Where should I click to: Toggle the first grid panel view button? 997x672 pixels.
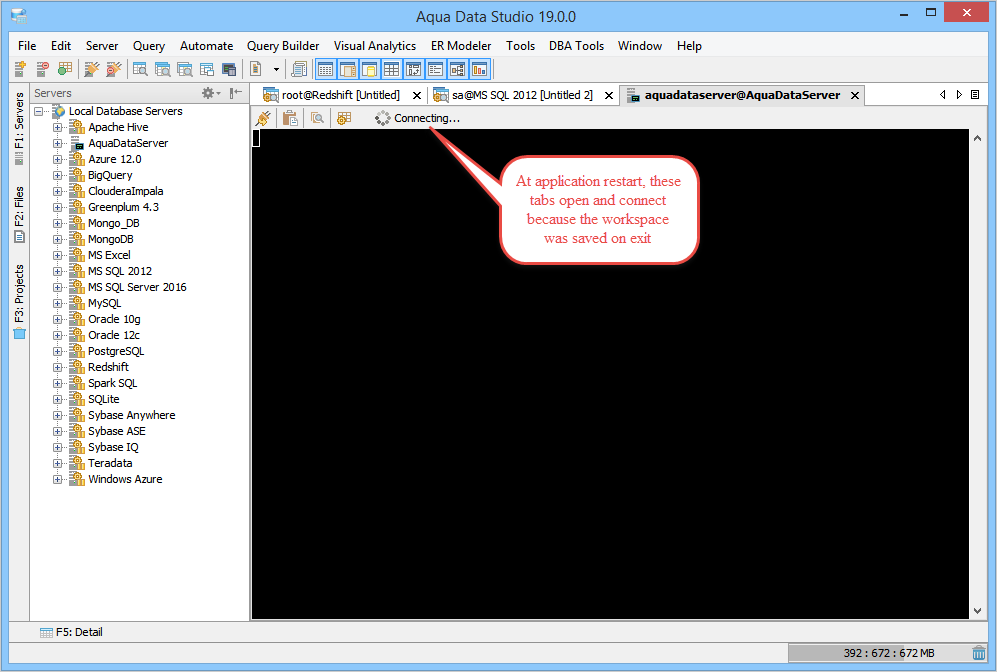326,69
